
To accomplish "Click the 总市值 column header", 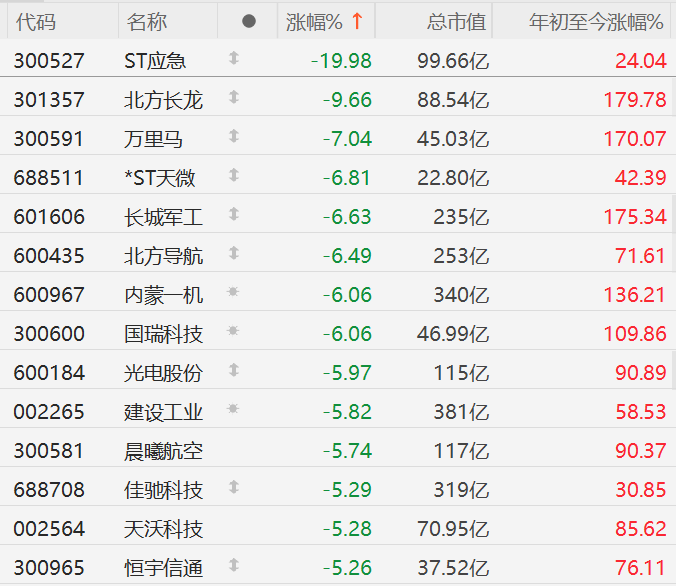I will pos(456,22).
